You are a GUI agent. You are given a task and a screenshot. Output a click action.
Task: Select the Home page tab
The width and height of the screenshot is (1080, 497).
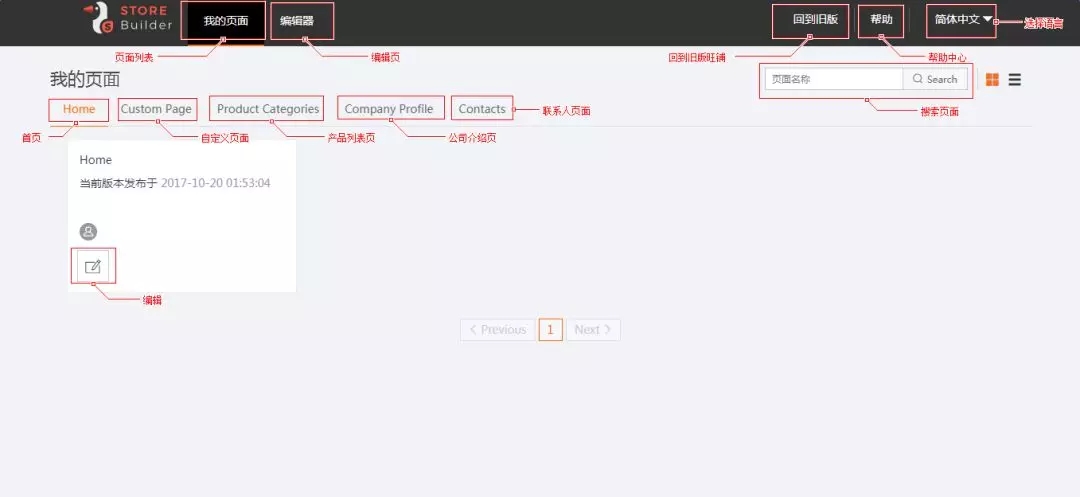click(x=79, y=109)
